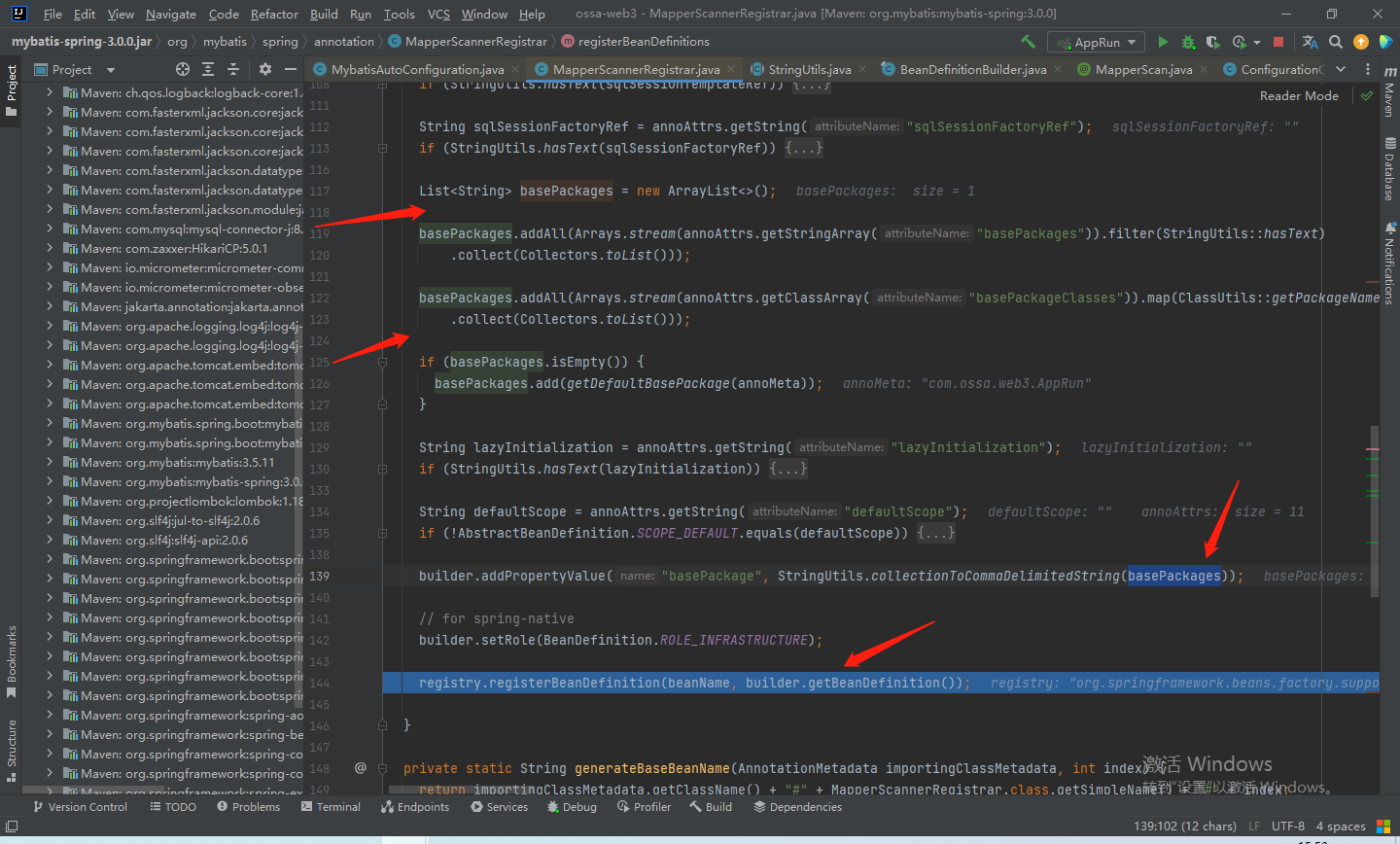This screenshot has width=1400, height=844.
Task: Open the Terminal tool window
Action: [x=331, y=806]
